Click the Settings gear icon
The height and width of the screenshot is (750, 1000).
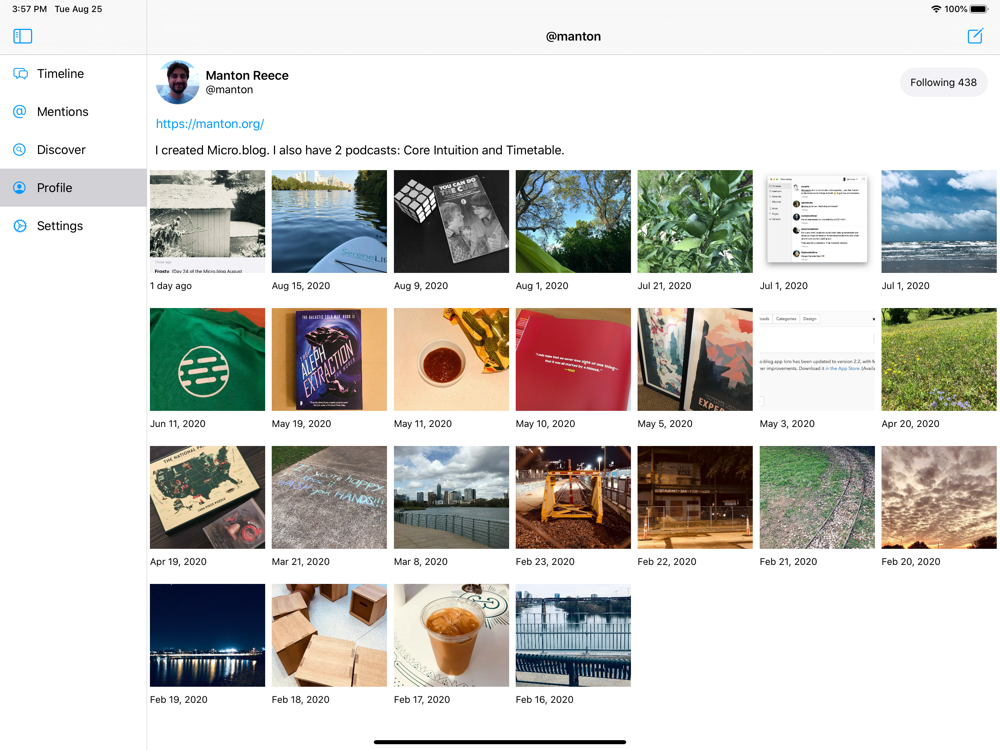(x=20, y=226)
